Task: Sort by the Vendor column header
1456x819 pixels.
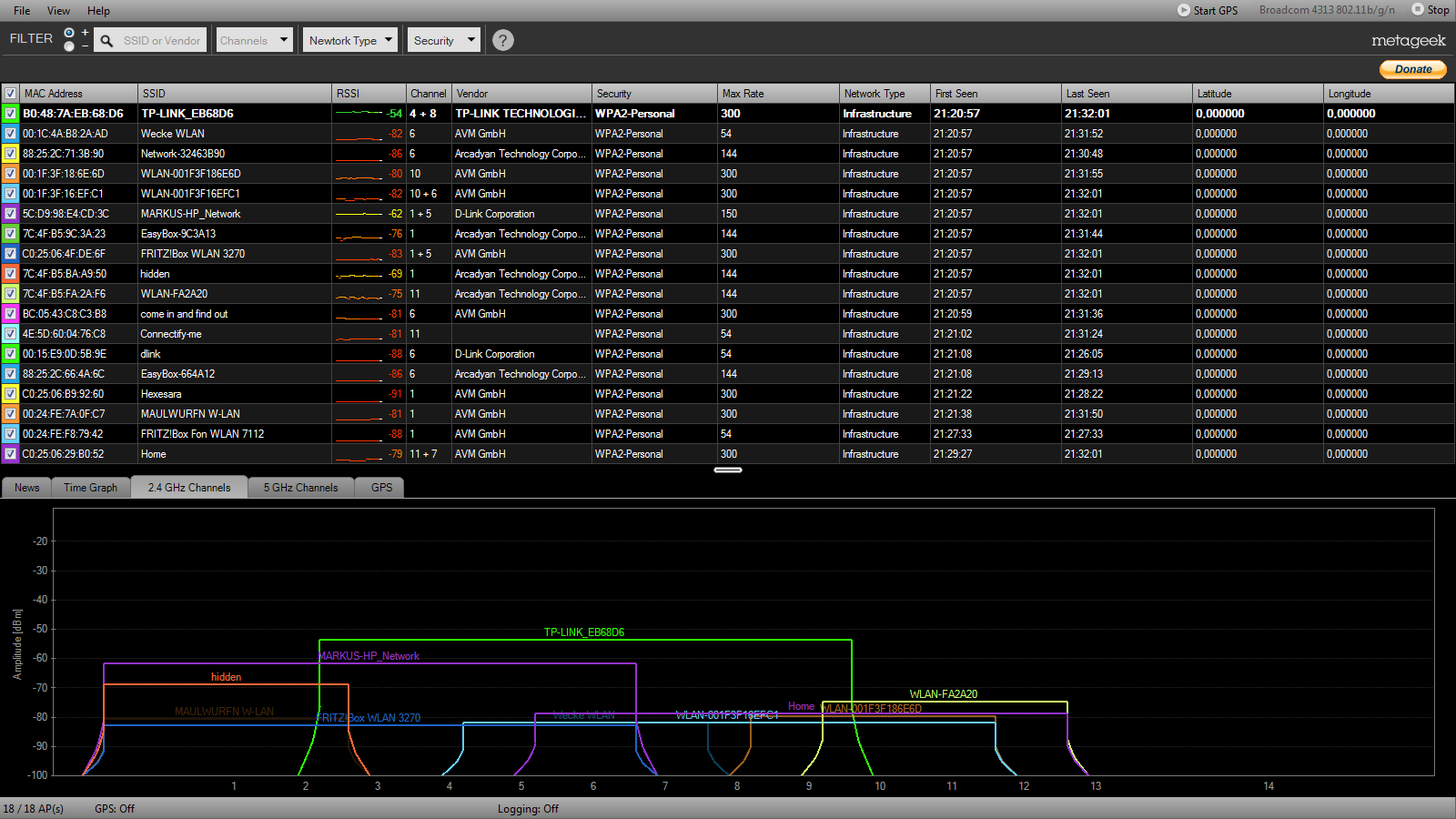Action: tap(522, 94)
